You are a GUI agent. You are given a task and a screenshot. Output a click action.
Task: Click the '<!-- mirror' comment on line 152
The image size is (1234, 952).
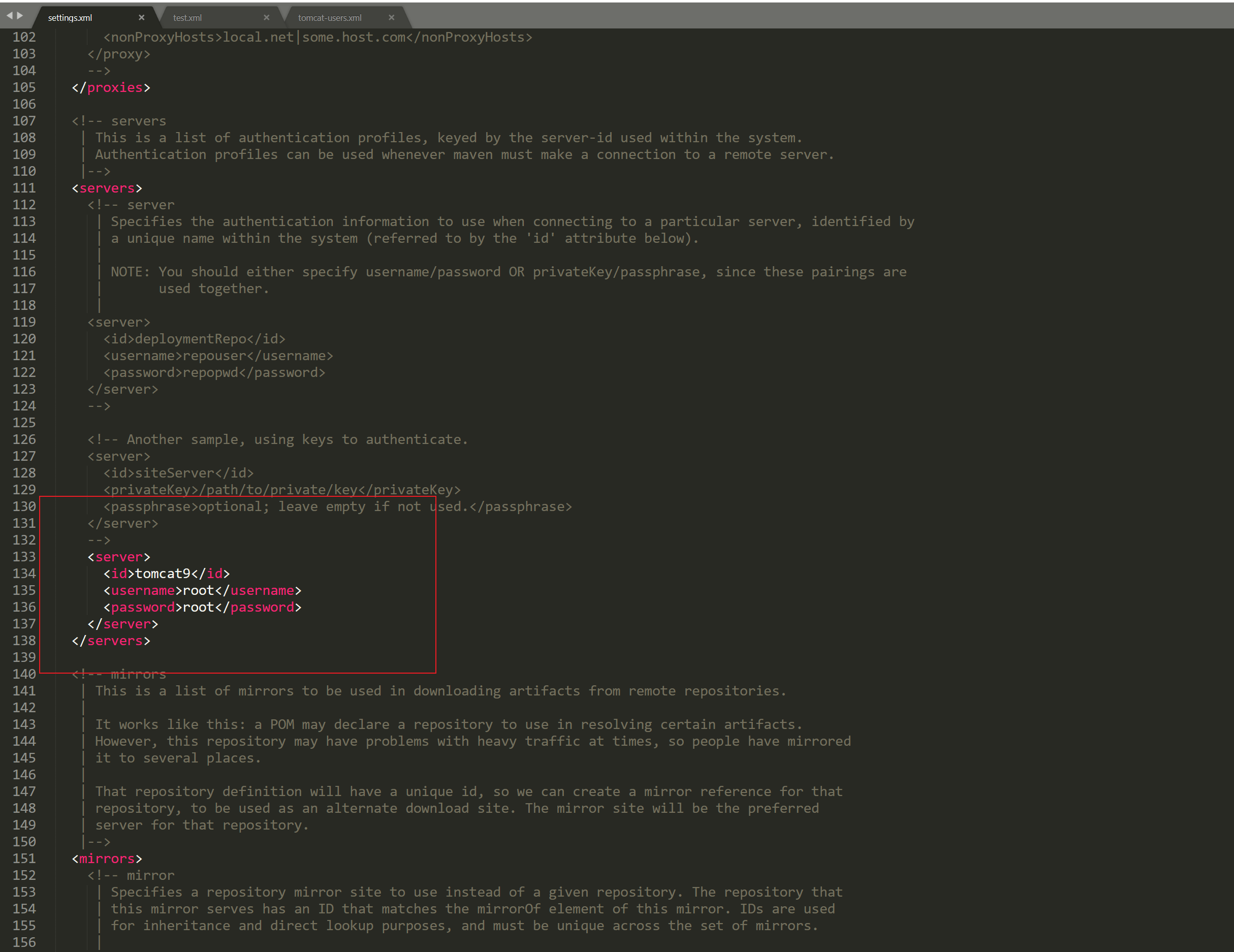pos(131,875)
